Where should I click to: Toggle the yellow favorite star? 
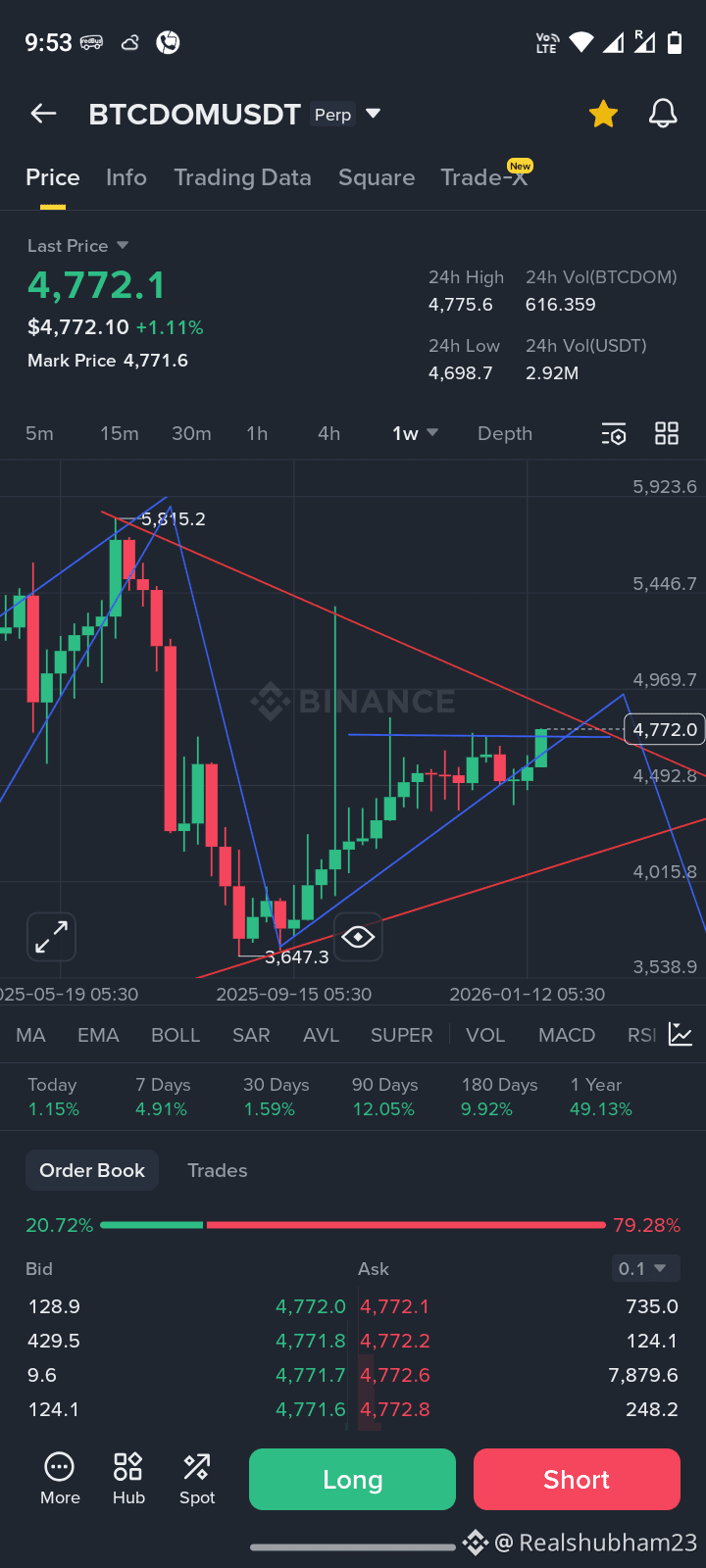(x=603, y=115)
